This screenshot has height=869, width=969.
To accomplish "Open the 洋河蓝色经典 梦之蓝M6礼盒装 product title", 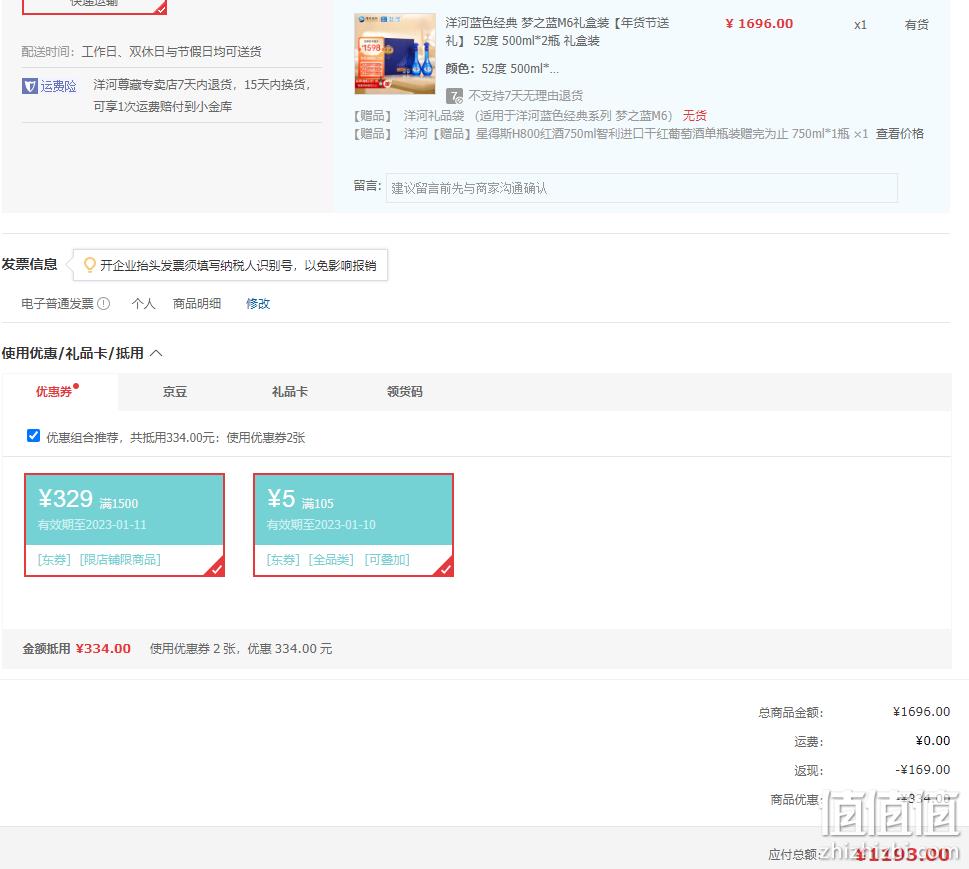I will pyautogui.click(x=557, y=32).
